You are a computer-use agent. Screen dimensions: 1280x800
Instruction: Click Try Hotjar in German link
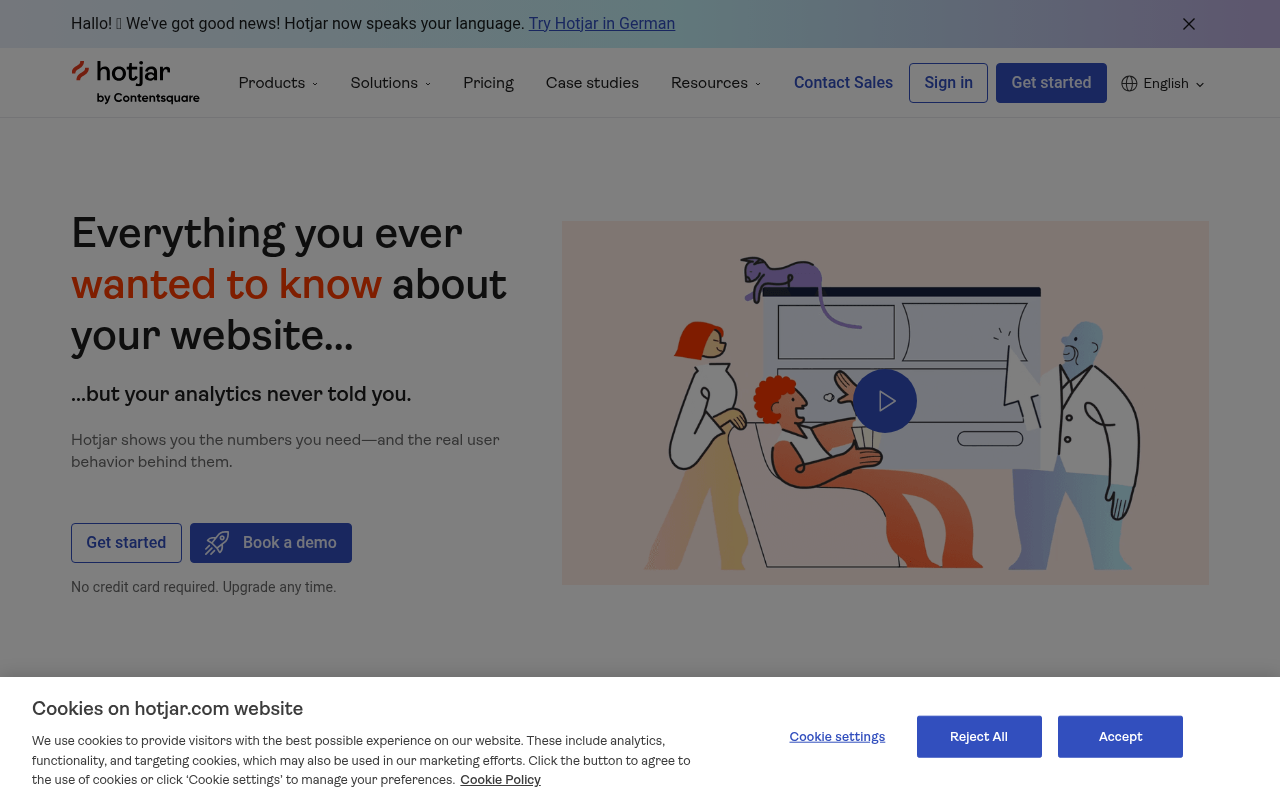pos(602,23)
